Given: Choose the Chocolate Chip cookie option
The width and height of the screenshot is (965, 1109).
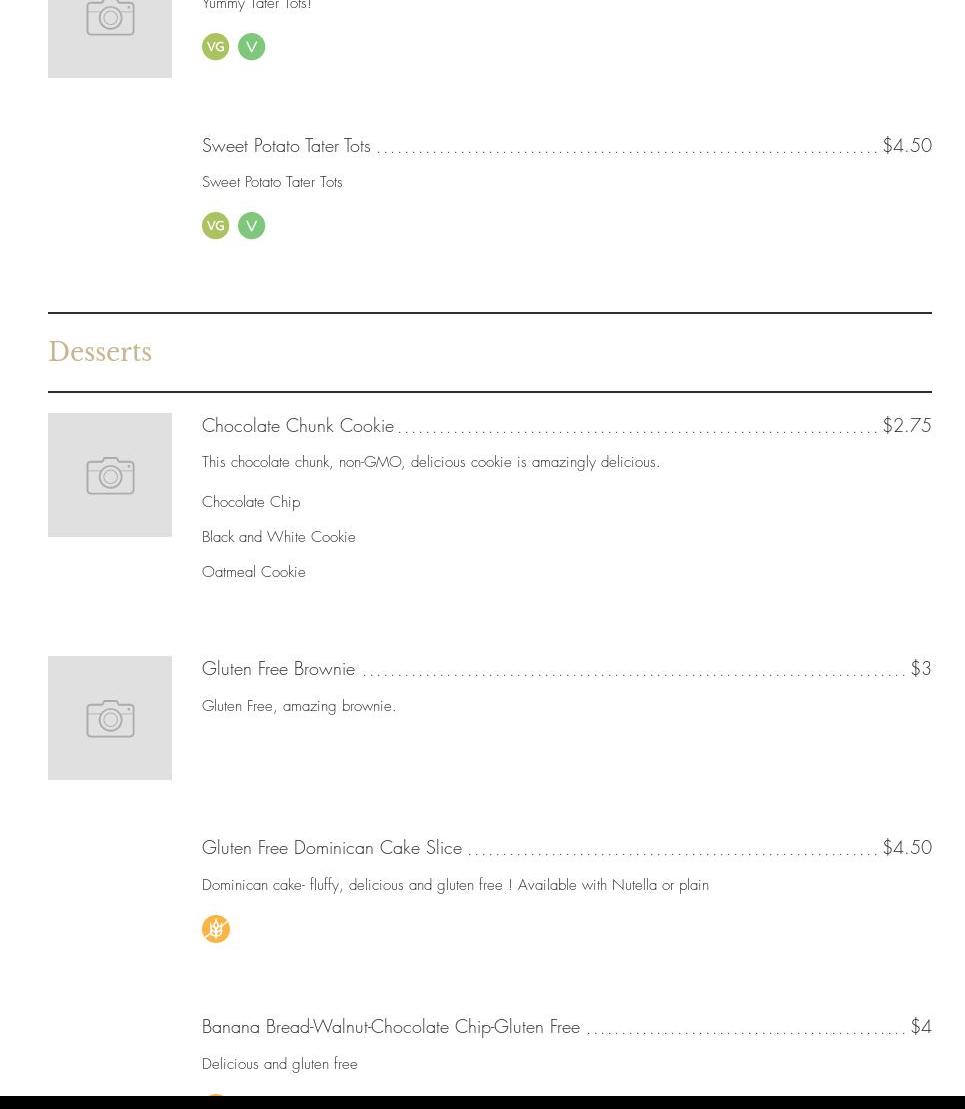Looking at the screenshot, I should coord(251,502).
